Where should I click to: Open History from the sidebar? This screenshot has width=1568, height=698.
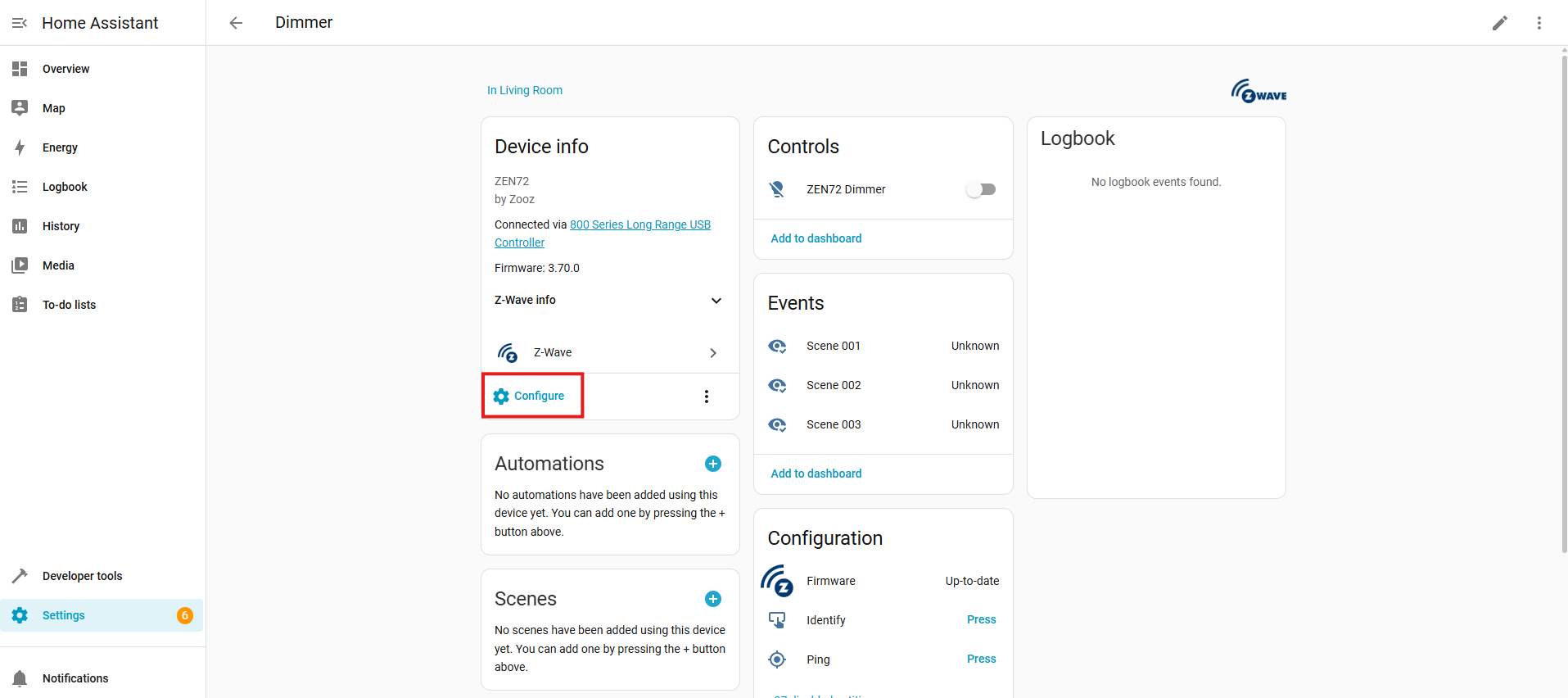tap(61, 226)
